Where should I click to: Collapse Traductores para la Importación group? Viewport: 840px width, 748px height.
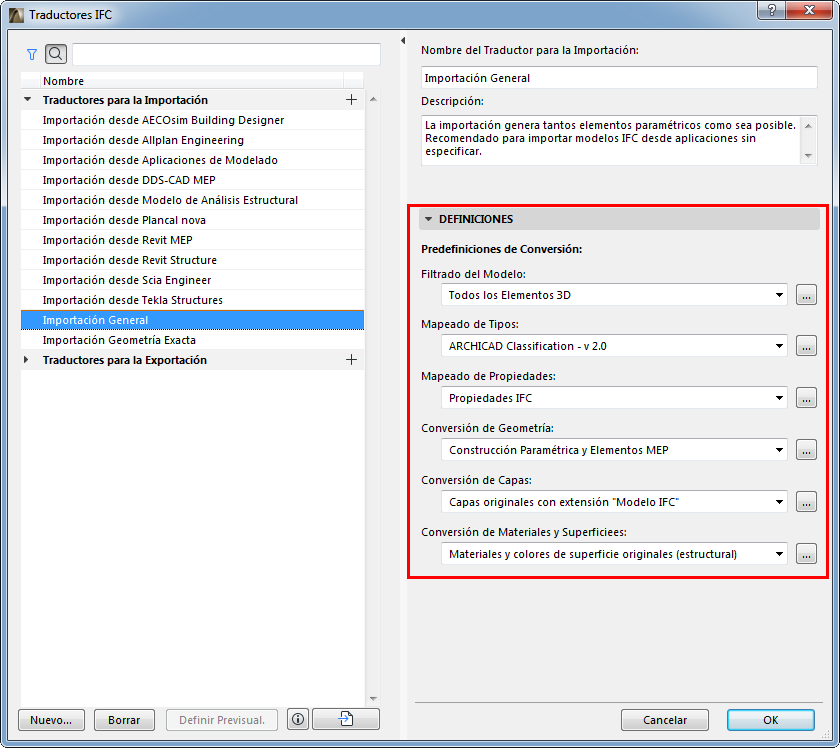pos(27,100)
